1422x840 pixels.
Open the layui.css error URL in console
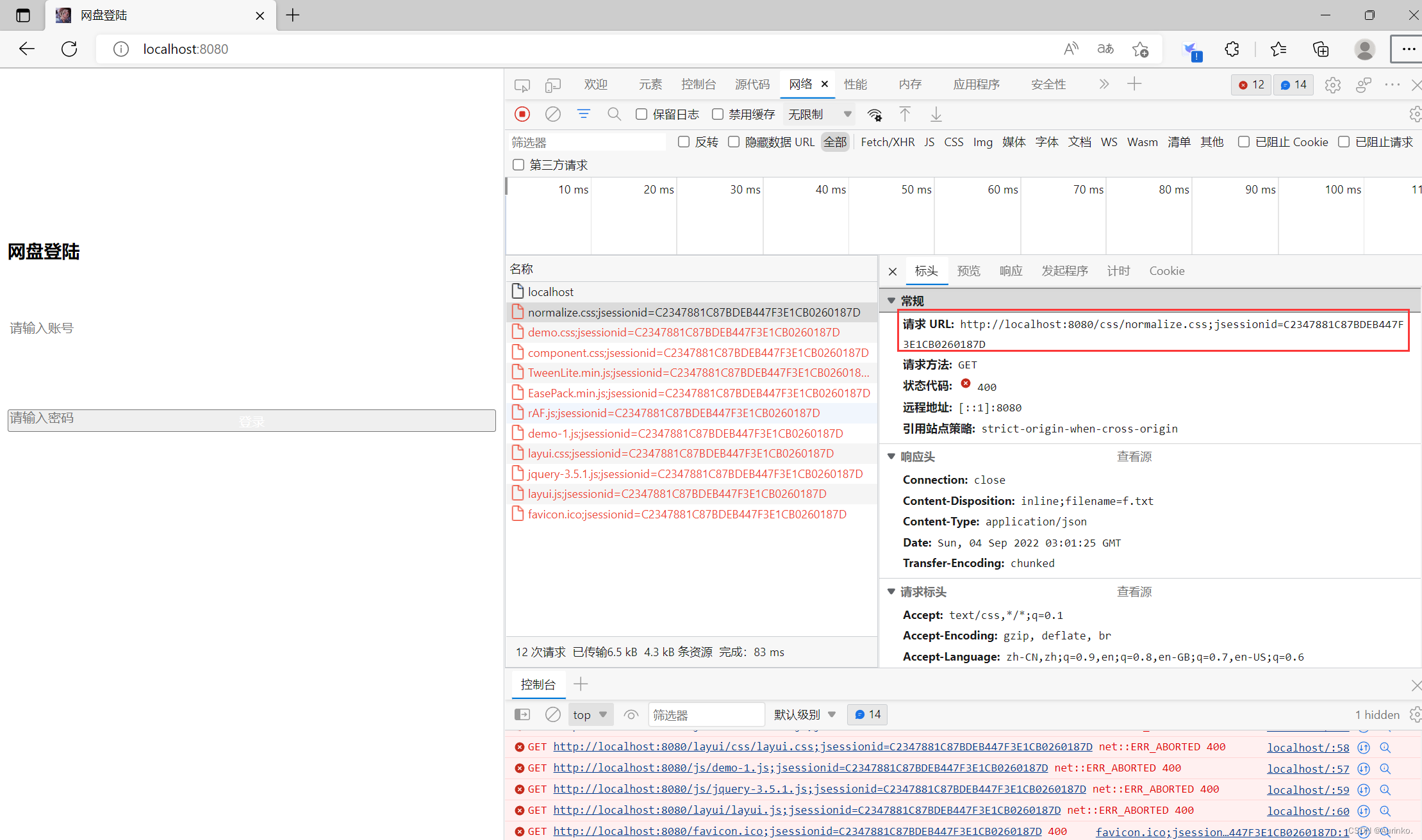[823, 746]
